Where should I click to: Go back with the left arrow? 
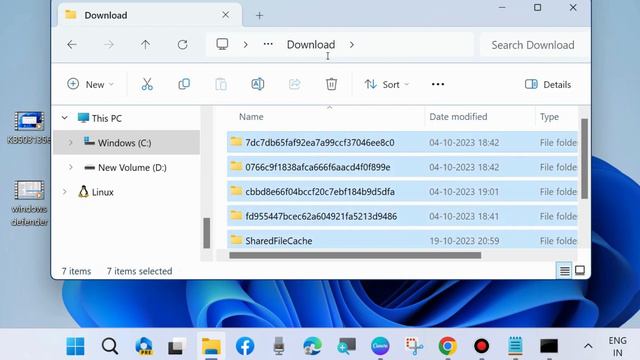[72, 44]
